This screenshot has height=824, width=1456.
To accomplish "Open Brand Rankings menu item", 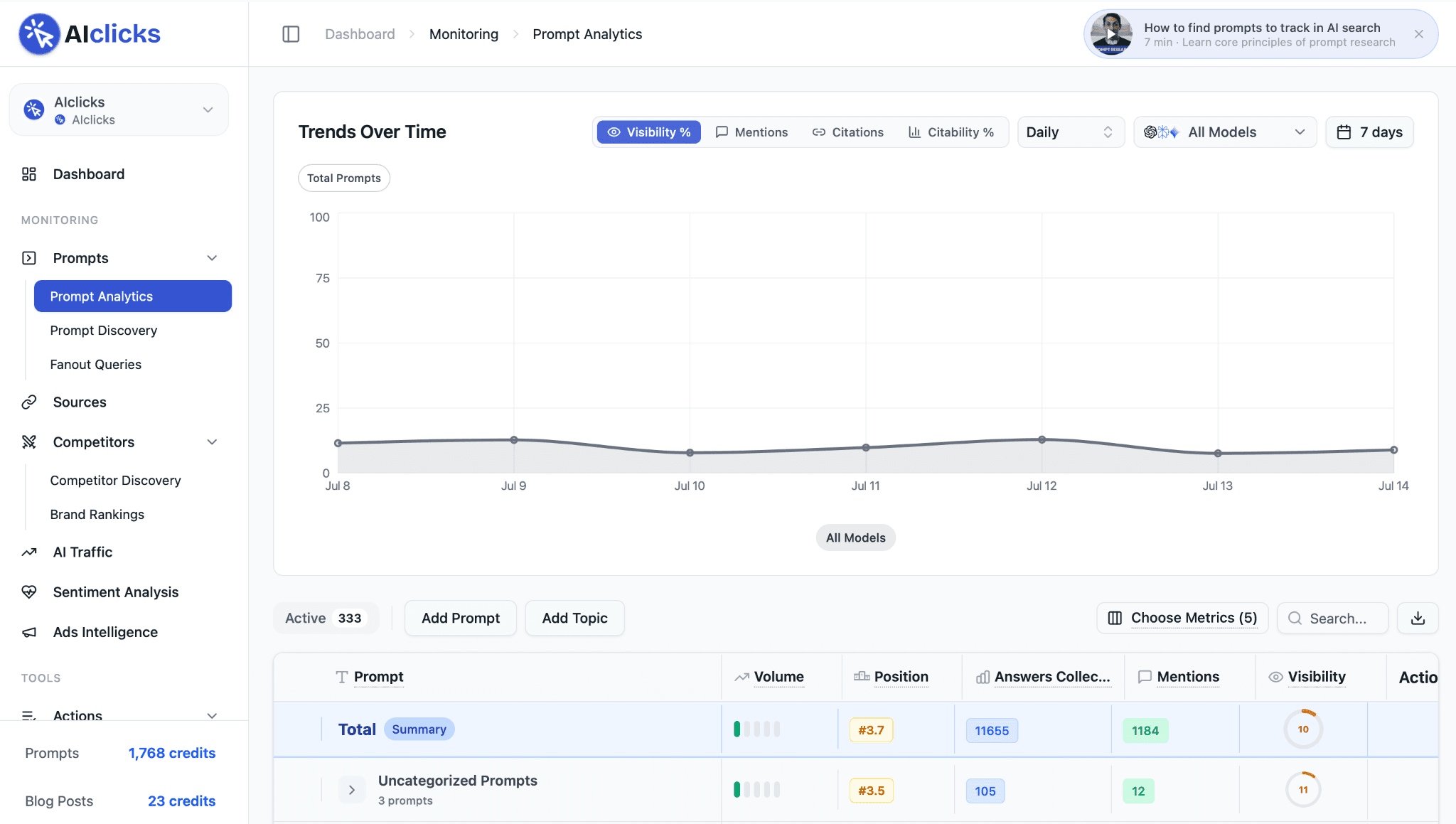I will 97,515.
